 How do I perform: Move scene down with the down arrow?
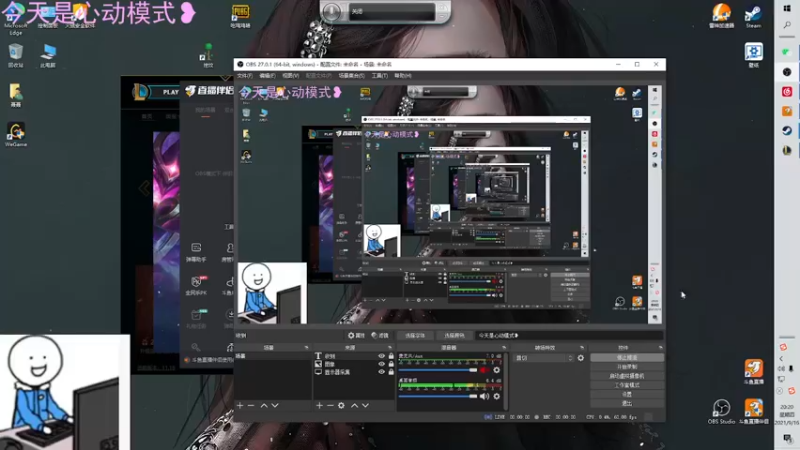(275, 406)
